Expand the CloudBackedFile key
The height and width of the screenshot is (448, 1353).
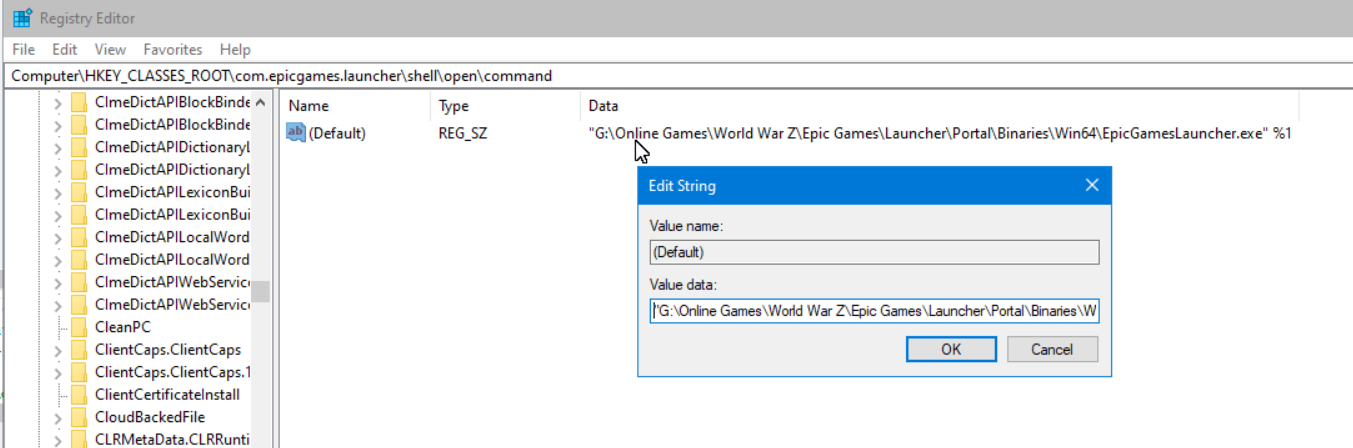coord(58,417)
